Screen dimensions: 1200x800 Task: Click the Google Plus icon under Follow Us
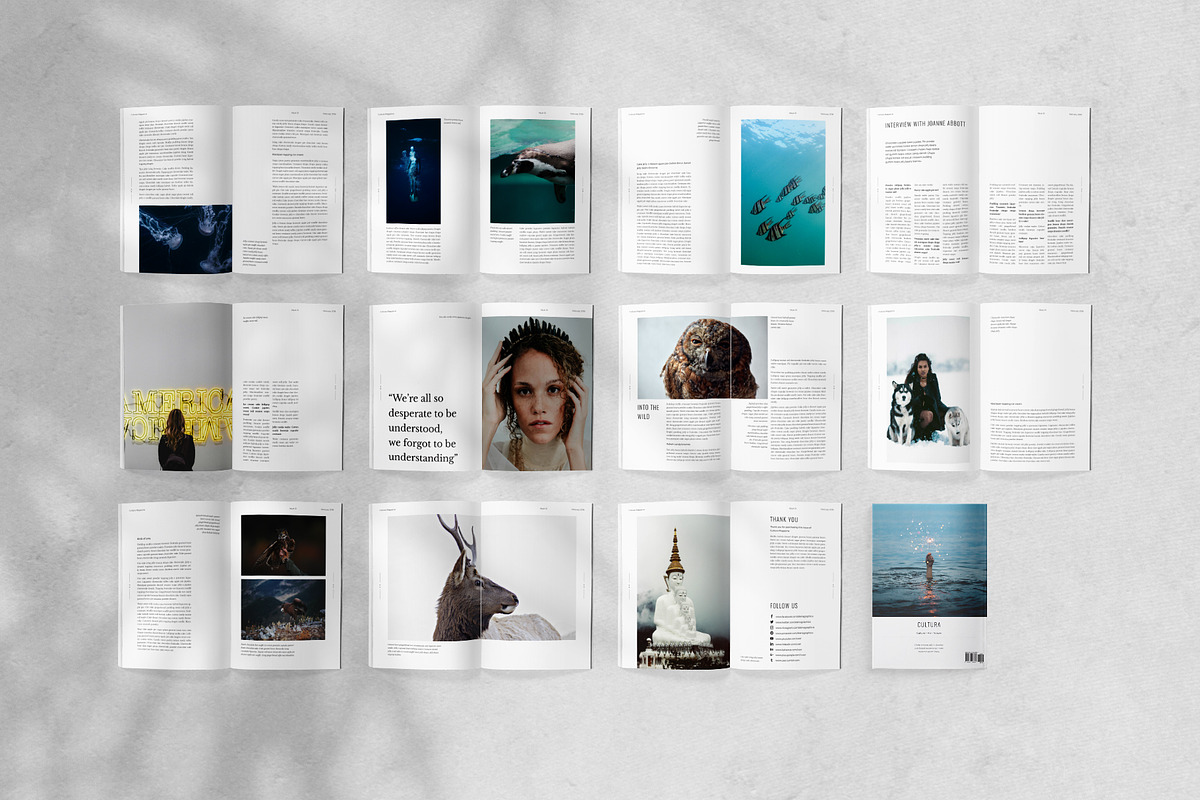pos(772,655)
